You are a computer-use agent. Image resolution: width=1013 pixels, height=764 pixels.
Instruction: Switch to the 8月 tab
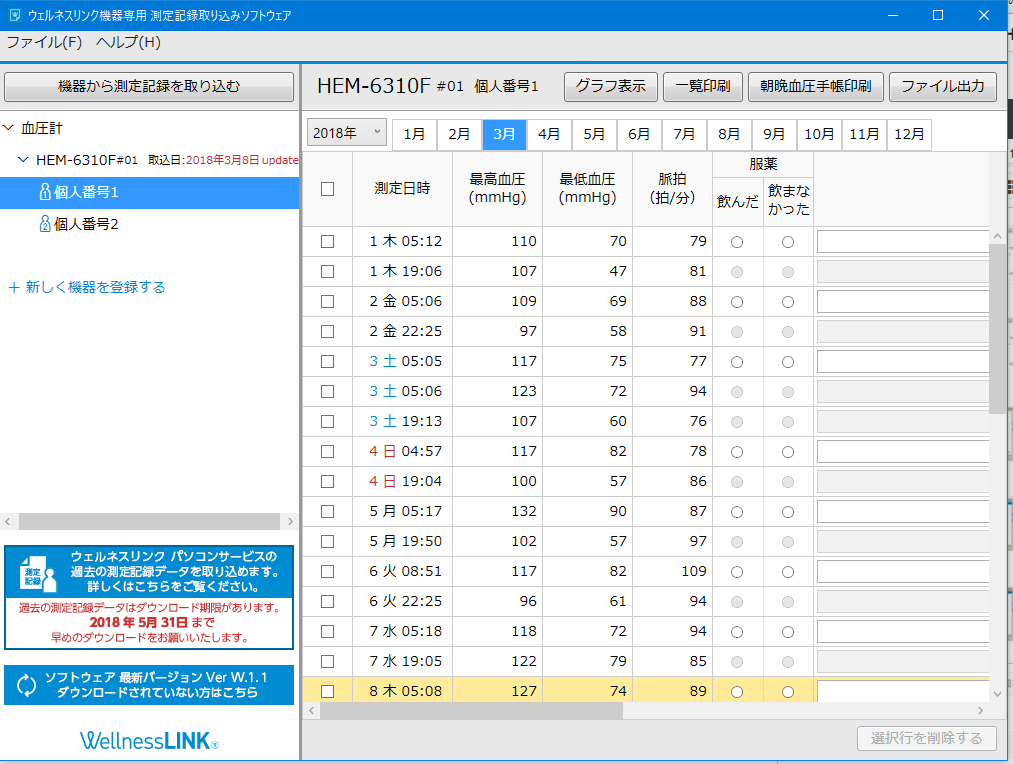point(729,134)
